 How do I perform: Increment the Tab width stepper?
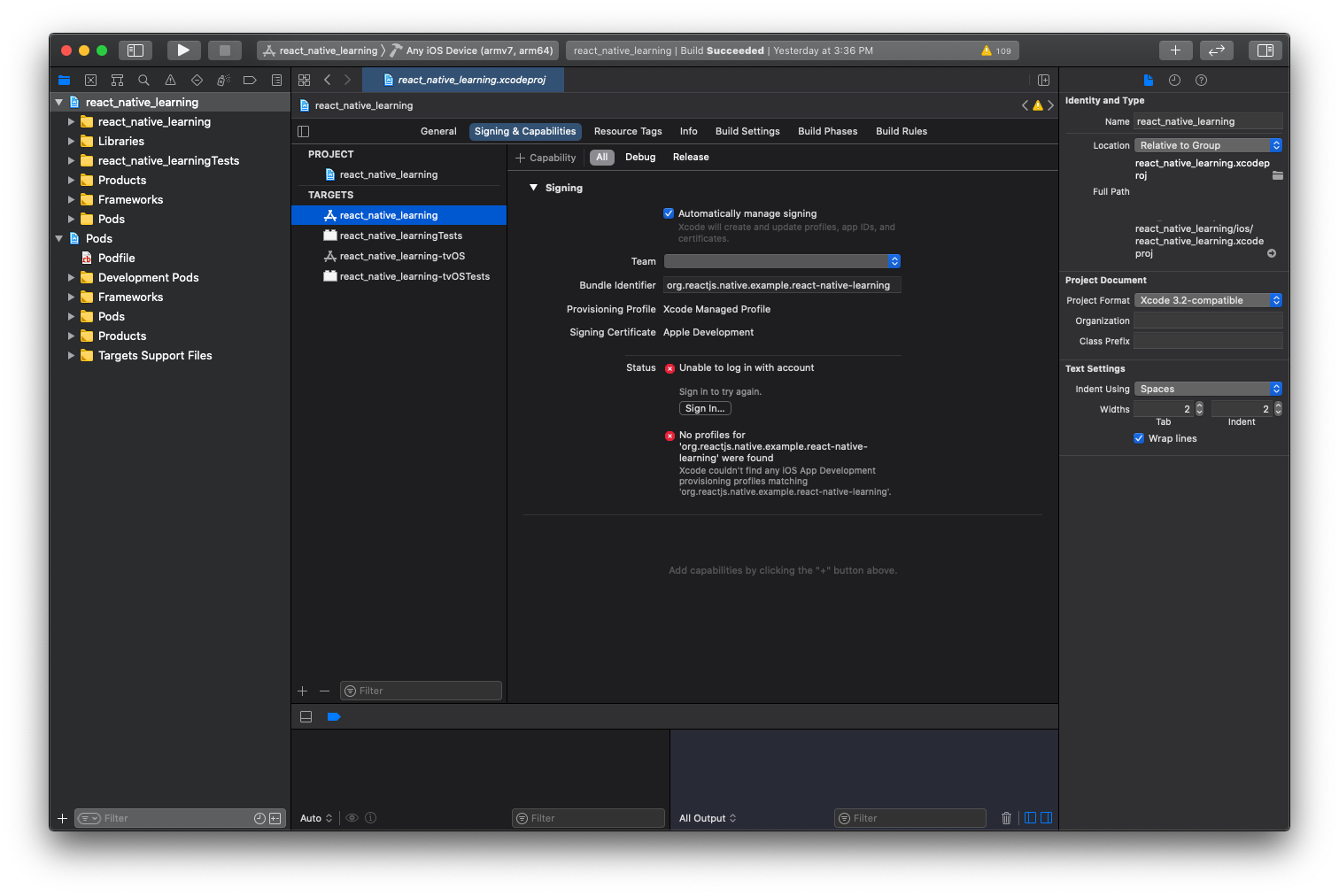click(1200, 406)
